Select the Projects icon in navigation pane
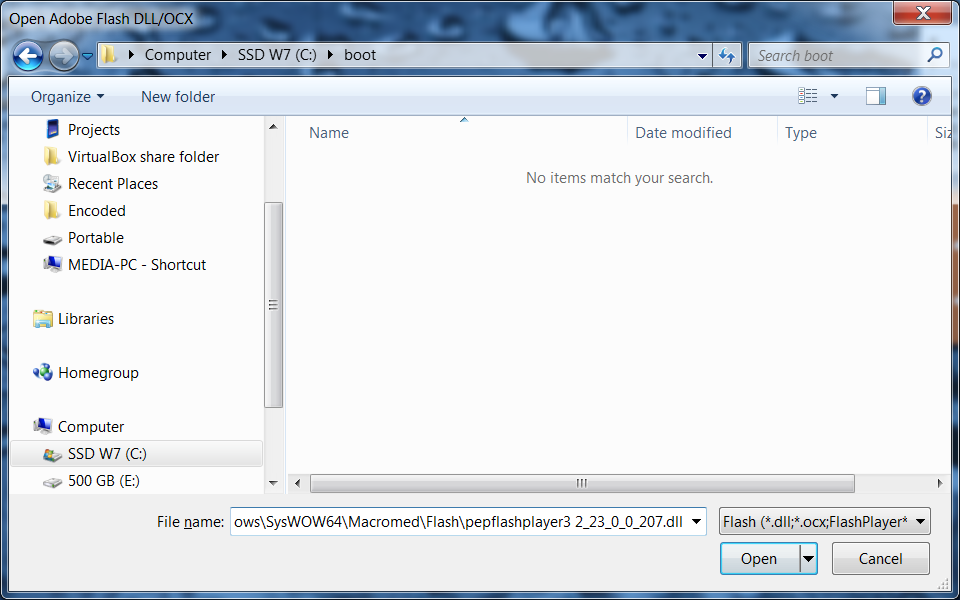Viewport: 960px width, 600px height. pos(53,129)
